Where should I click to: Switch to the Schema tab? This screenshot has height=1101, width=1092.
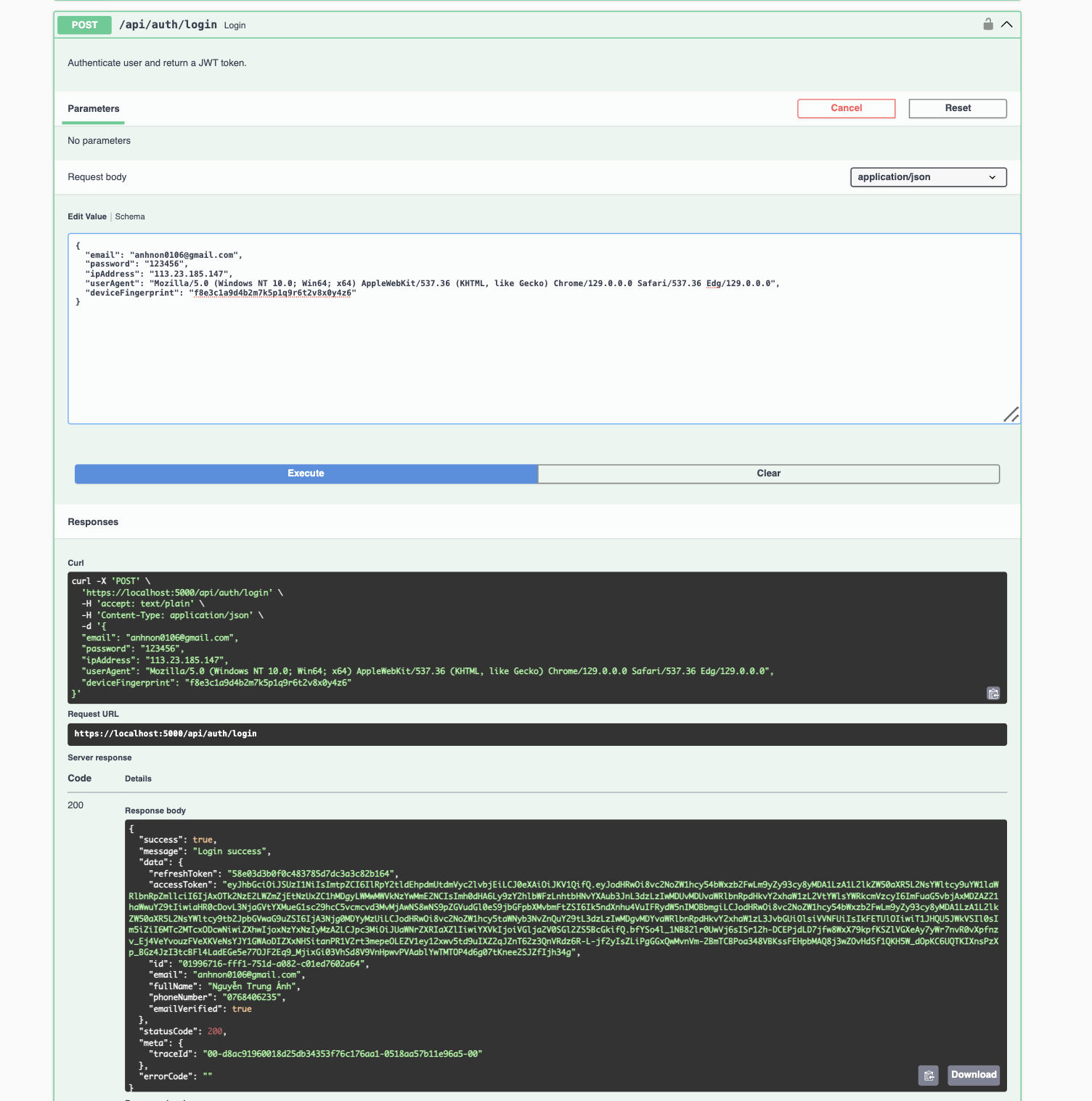click(130, 216)
